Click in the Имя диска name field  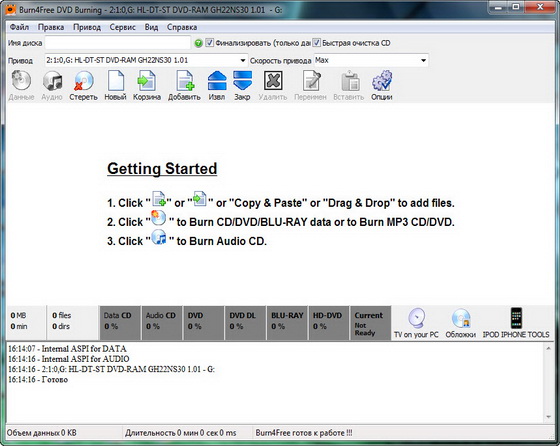(x=118, y=43)
